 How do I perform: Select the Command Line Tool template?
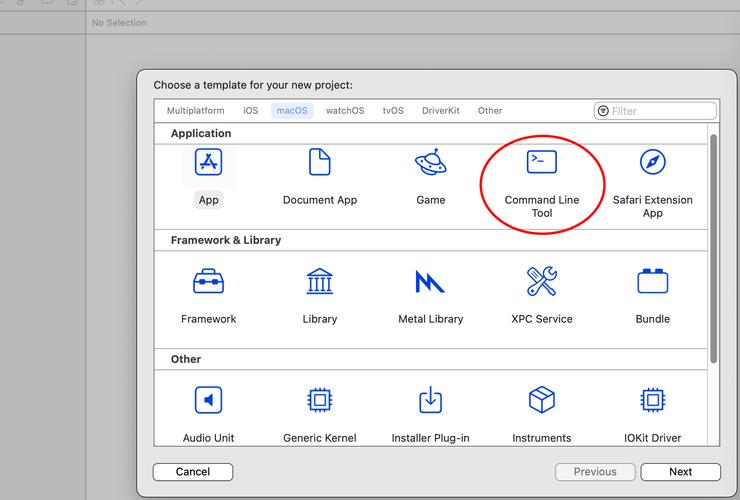(x=541, y=163)
